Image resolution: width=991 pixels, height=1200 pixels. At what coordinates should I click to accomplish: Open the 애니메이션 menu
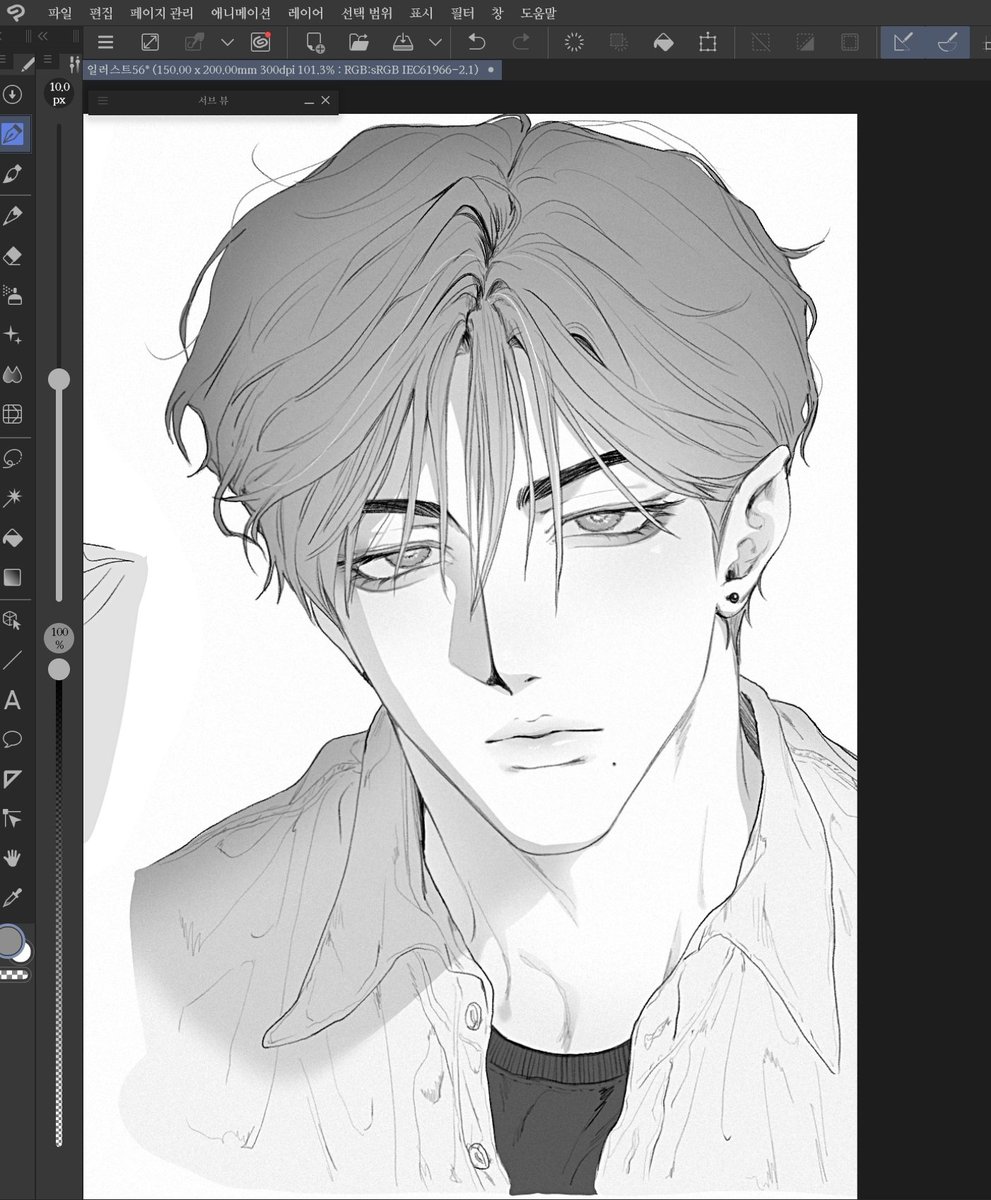241,13
